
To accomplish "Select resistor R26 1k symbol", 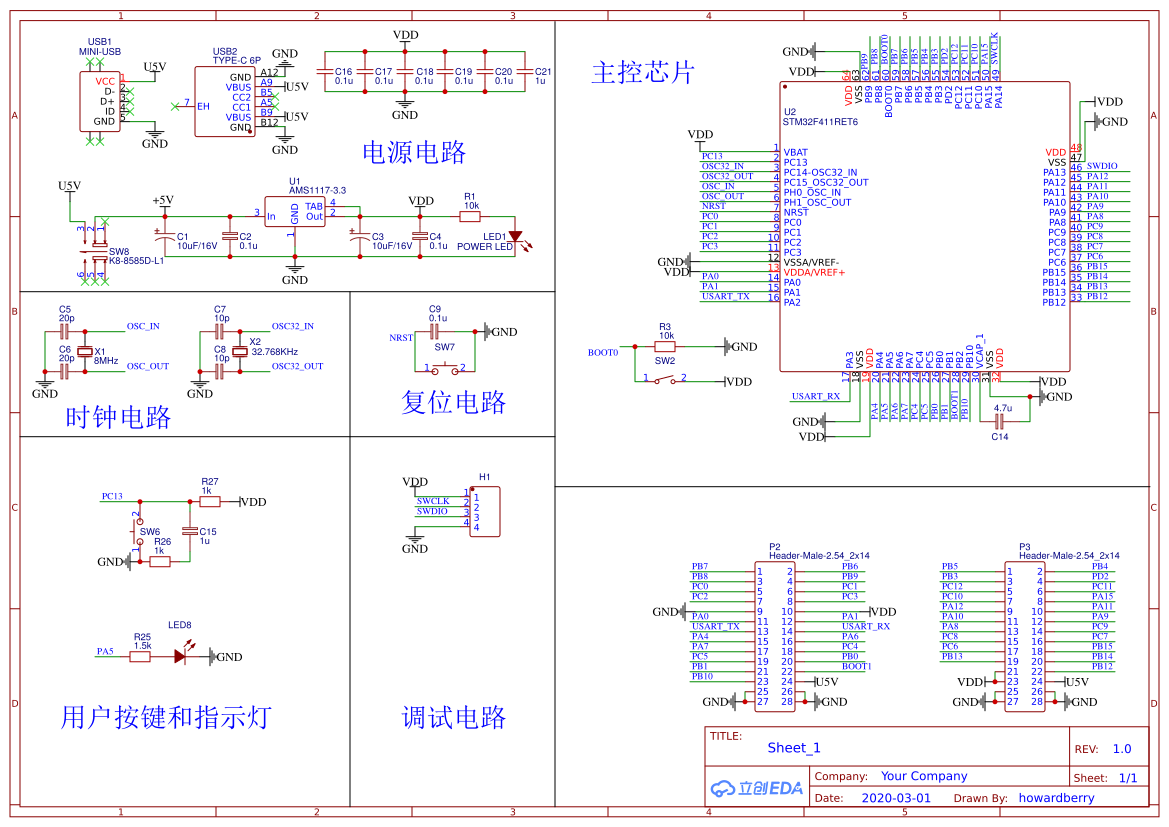I will point(160,562).
